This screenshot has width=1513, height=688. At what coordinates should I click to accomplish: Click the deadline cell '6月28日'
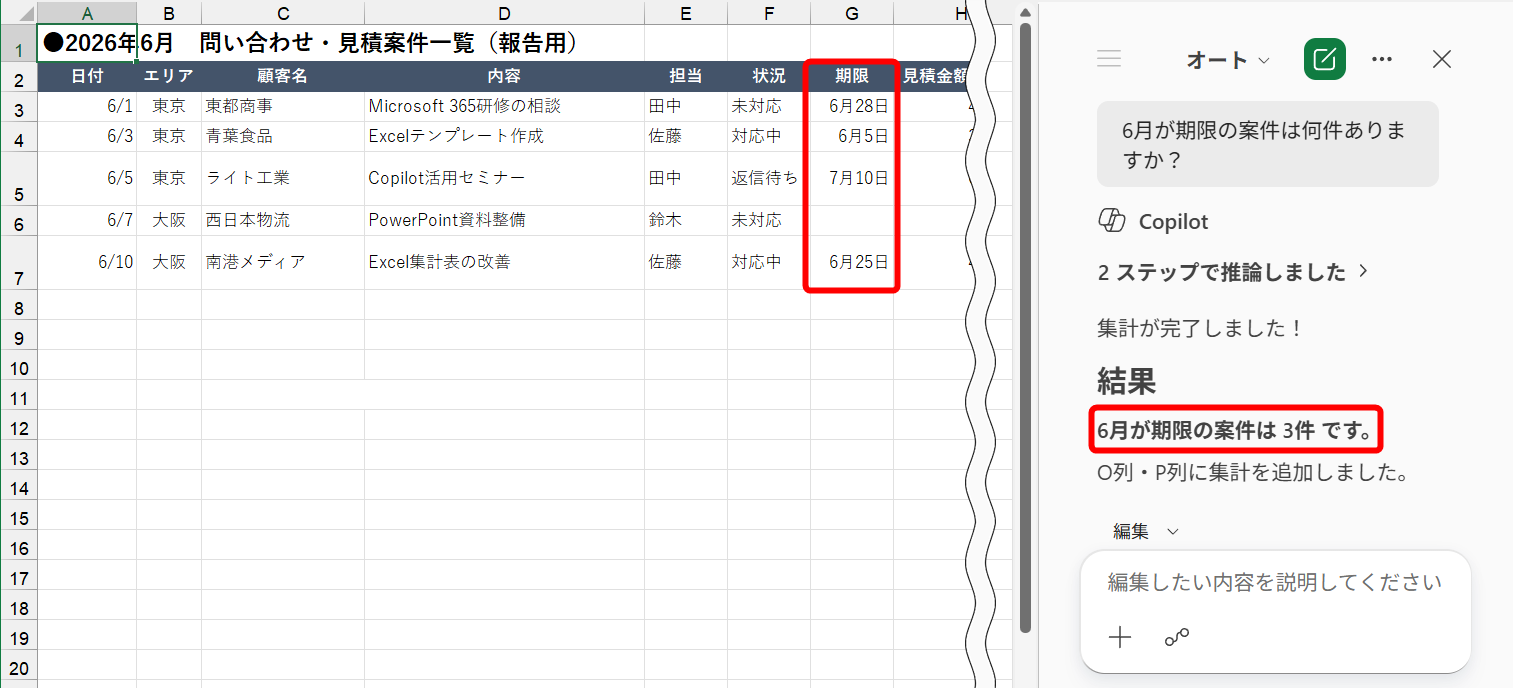pos(852,106)
